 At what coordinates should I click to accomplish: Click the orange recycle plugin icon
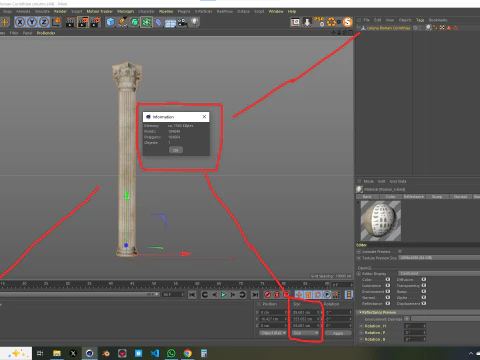332,22
